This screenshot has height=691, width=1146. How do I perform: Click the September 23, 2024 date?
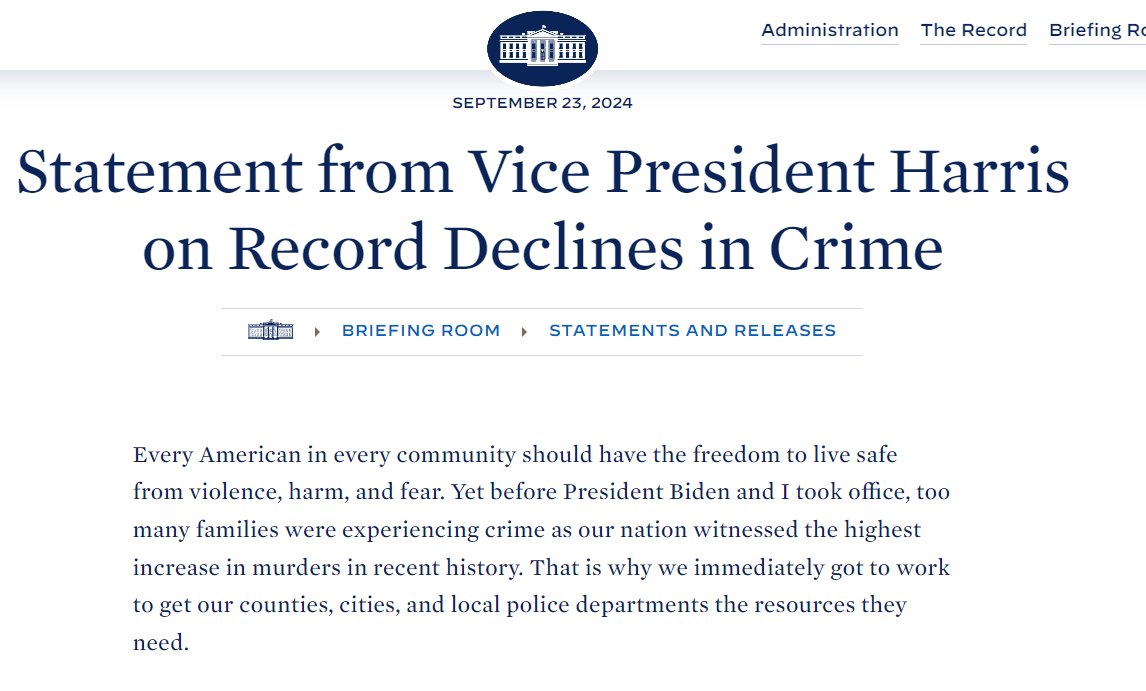coord(542,103)
